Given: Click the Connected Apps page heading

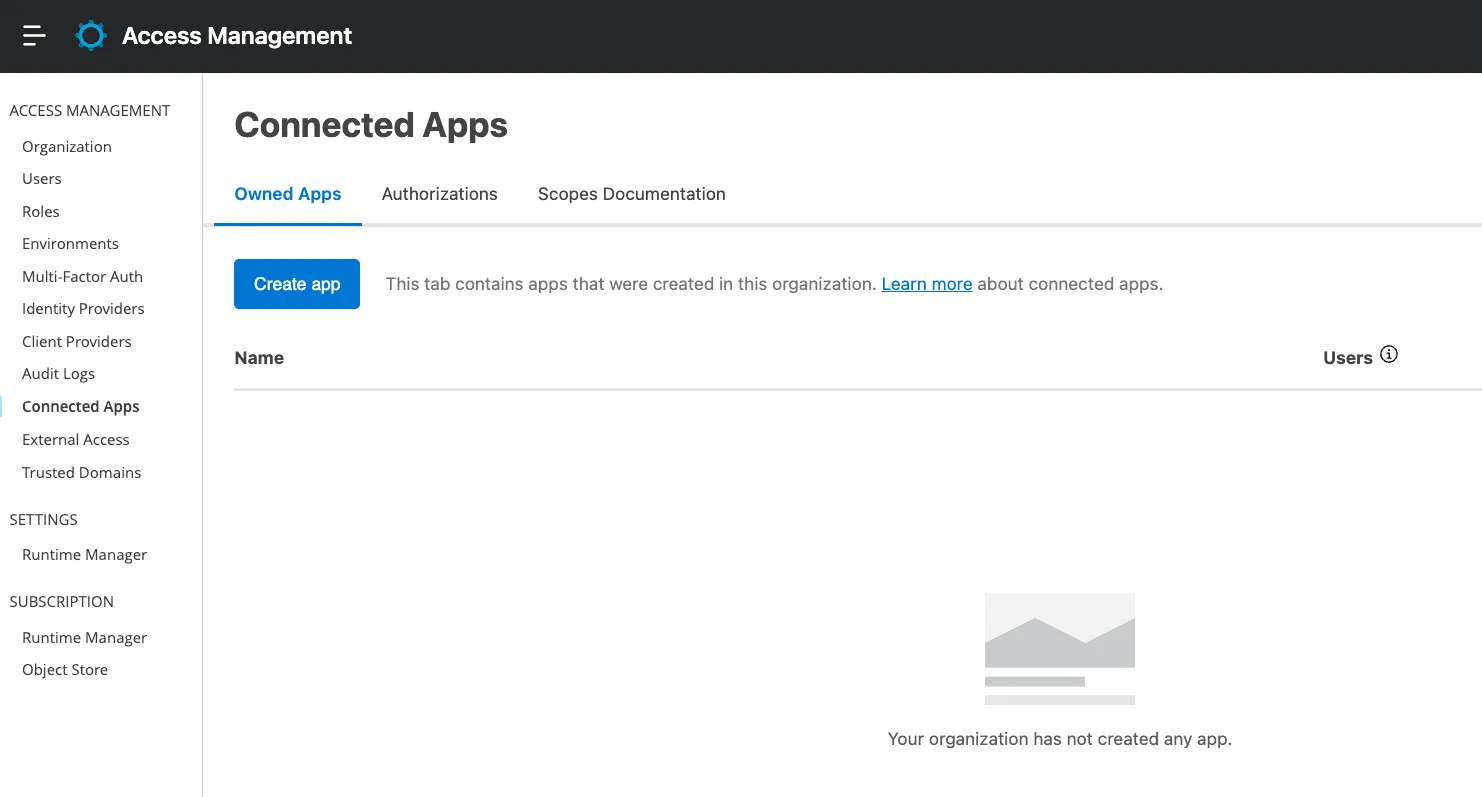Looking at the screenshot, I should tap(371, 125).
